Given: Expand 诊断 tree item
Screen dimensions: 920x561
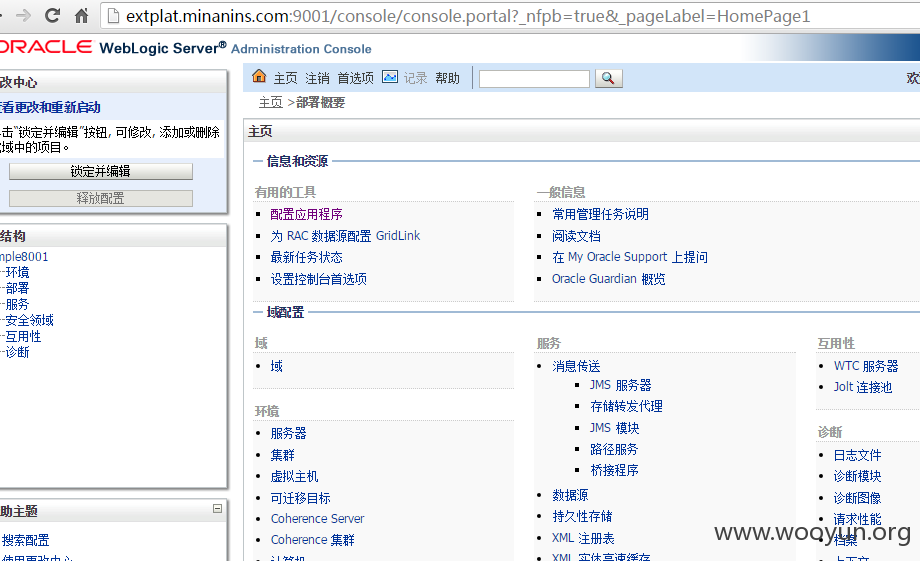Looking at the screenshot, I should pyautogui.click(x=17, y=352).
